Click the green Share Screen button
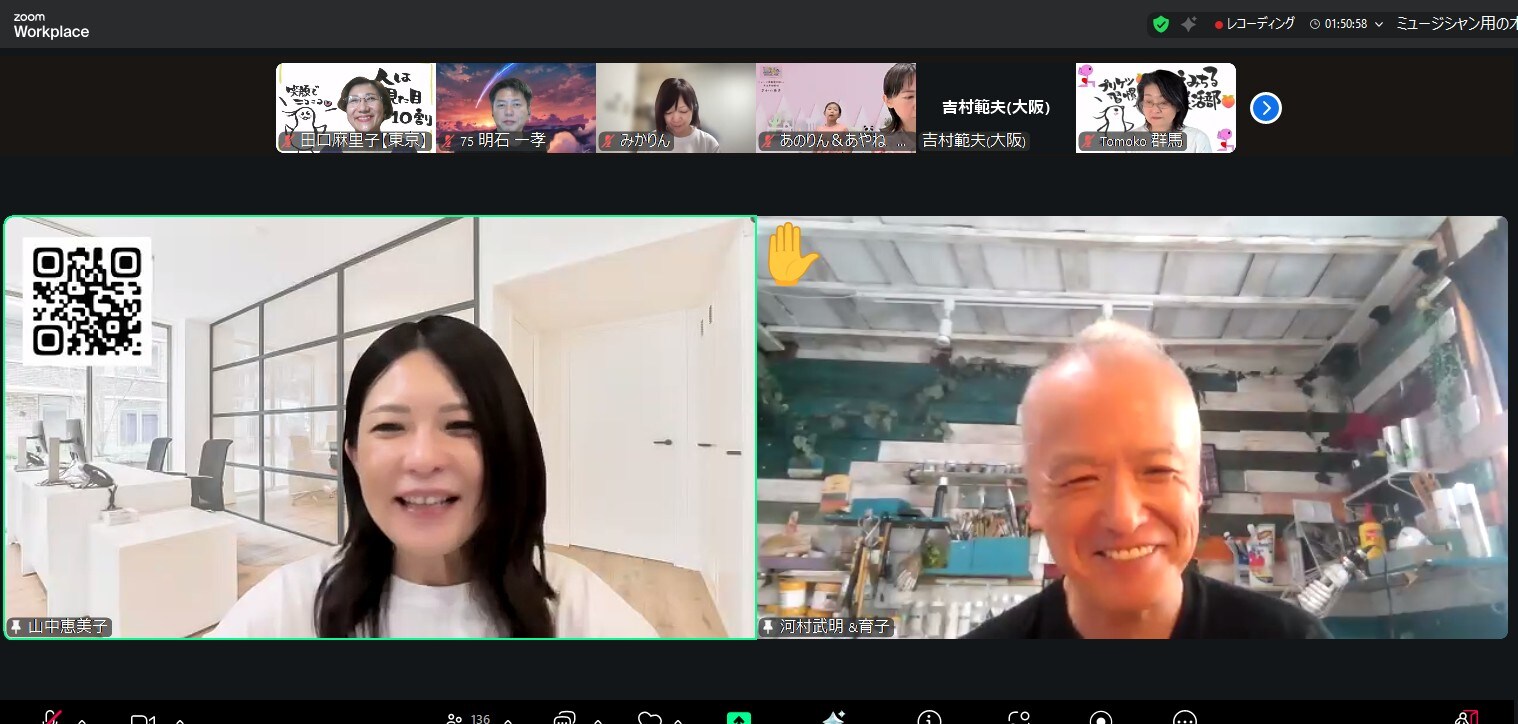The height and width of the screenshot is (724, 1518). 739,717
